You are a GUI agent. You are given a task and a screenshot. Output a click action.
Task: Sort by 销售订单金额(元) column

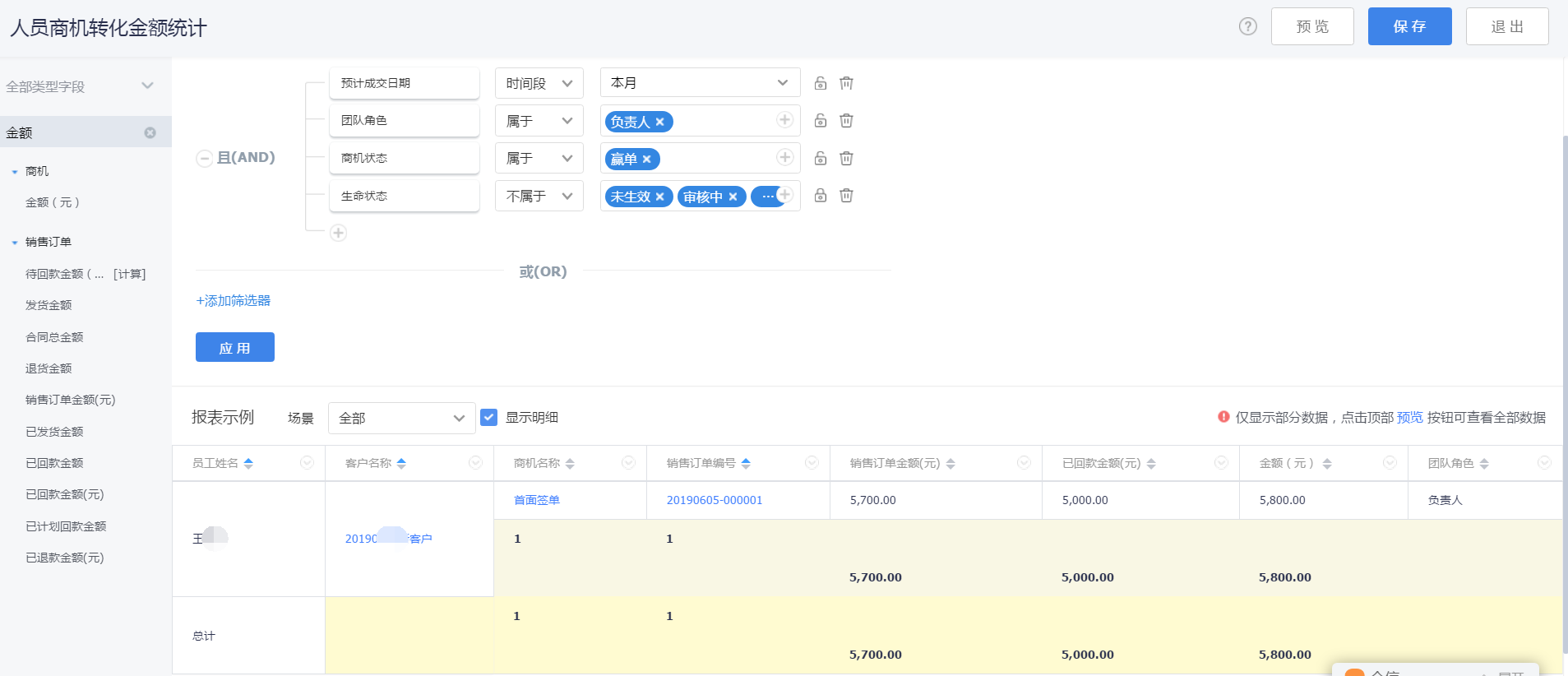(x=951, y=464)
